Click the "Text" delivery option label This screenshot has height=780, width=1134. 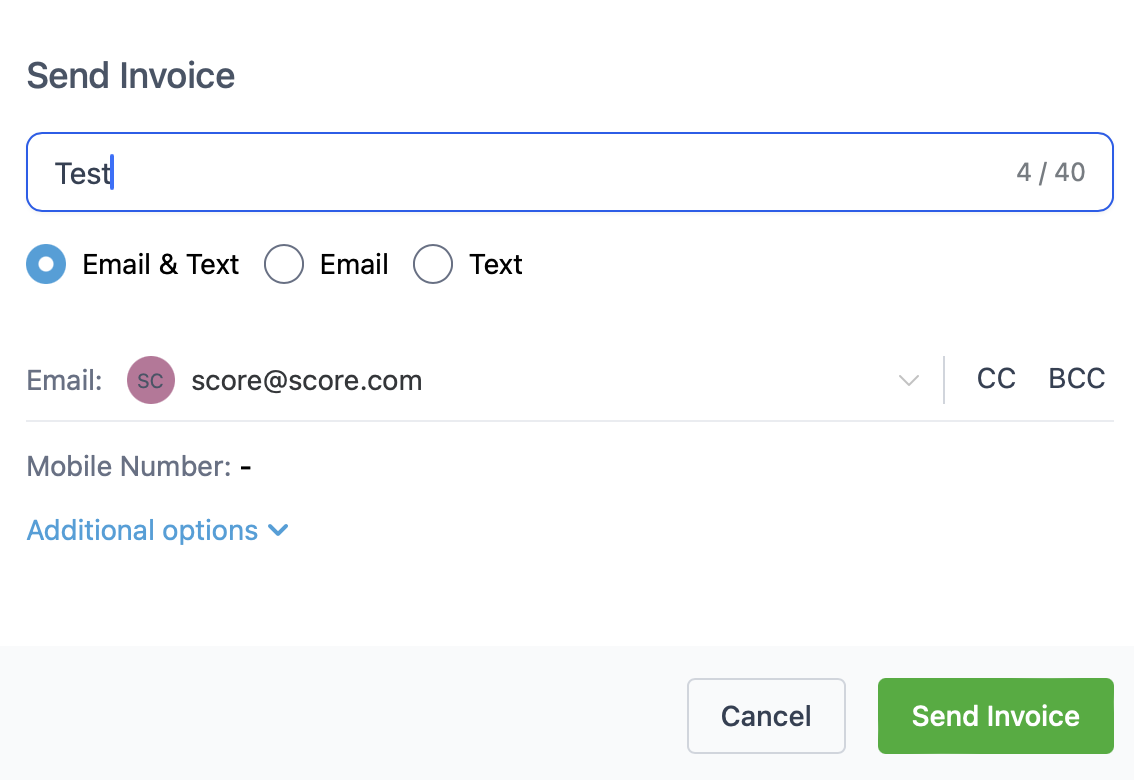[x=495, y=265]
